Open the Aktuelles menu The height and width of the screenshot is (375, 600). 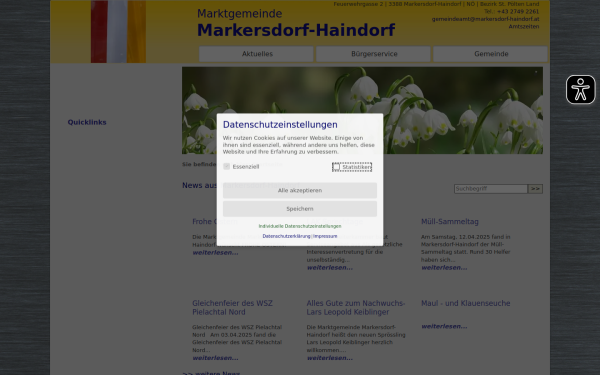click(x=256, y=54)
